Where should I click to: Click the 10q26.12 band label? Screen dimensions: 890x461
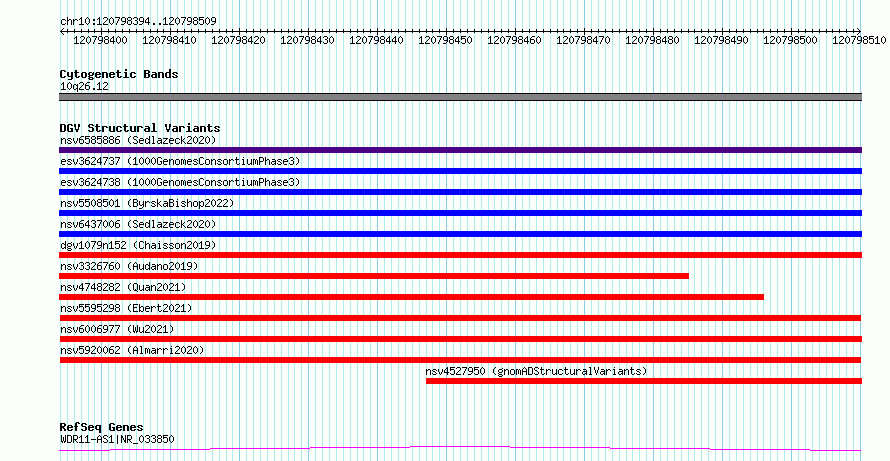tap(84, 87)
